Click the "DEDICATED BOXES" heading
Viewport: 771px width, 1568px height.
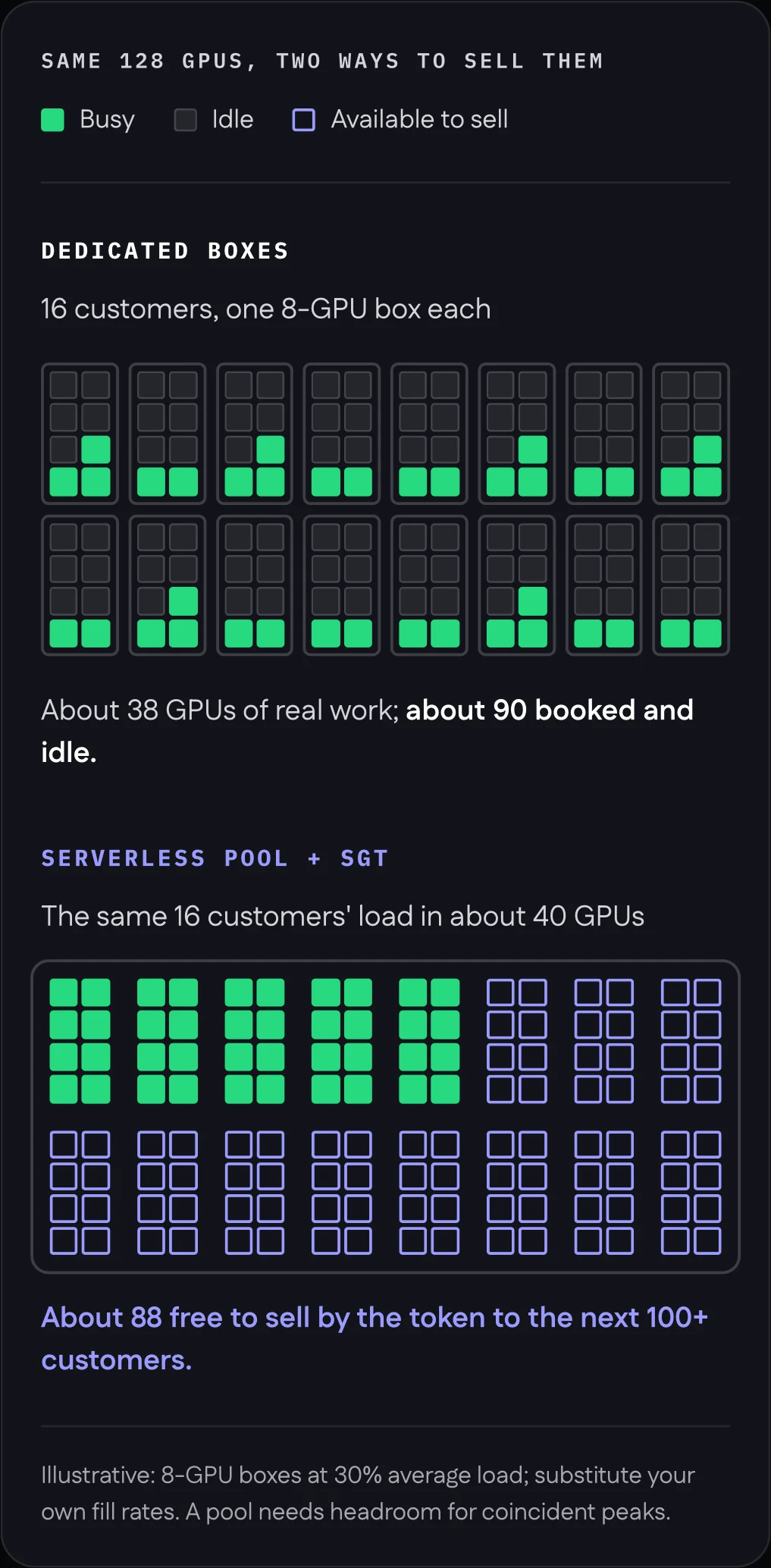click(165, 251)
